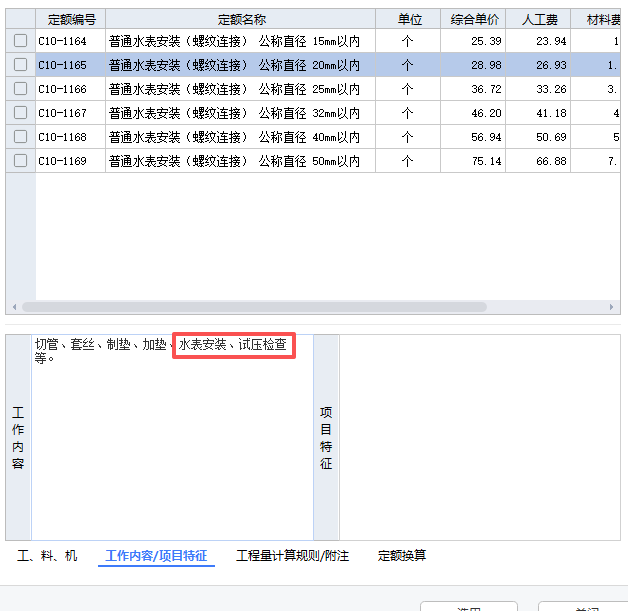Viewport: 628px width, 611px height.
Task: Enable the checkbox next to C10-1166
Action: [20, 89]
